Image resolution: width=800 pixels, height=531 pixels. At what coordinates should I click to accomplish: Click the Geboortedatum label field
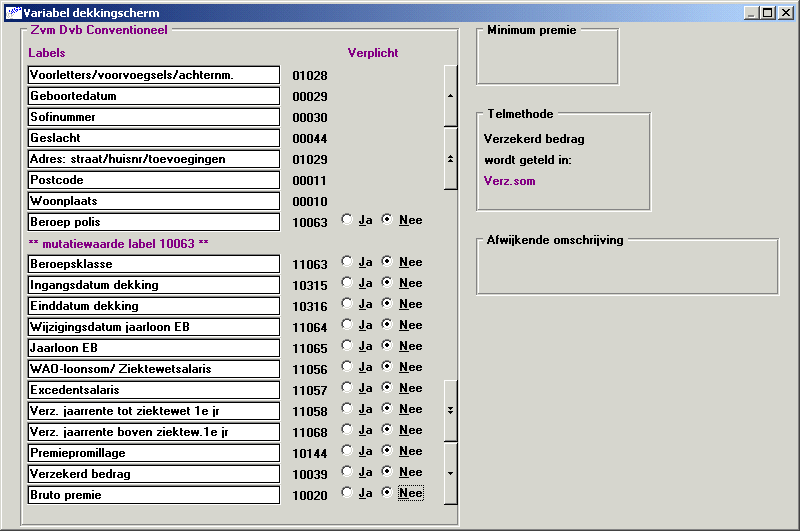point(154,96)
